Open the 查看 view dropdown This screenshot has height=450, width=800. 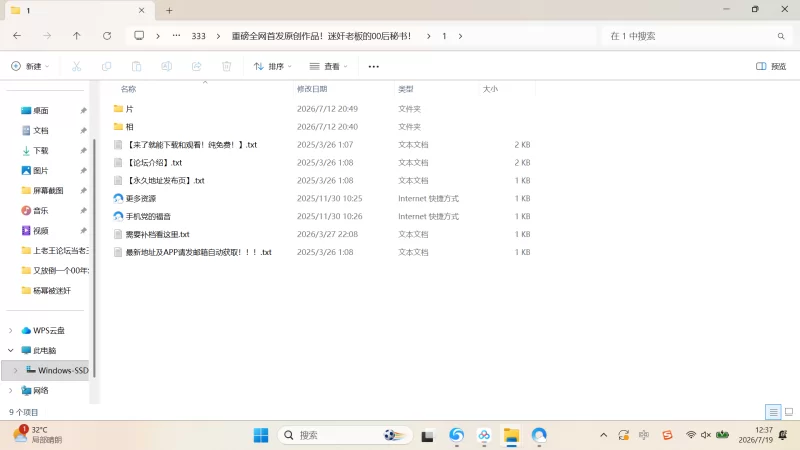(x=329, y=66)
